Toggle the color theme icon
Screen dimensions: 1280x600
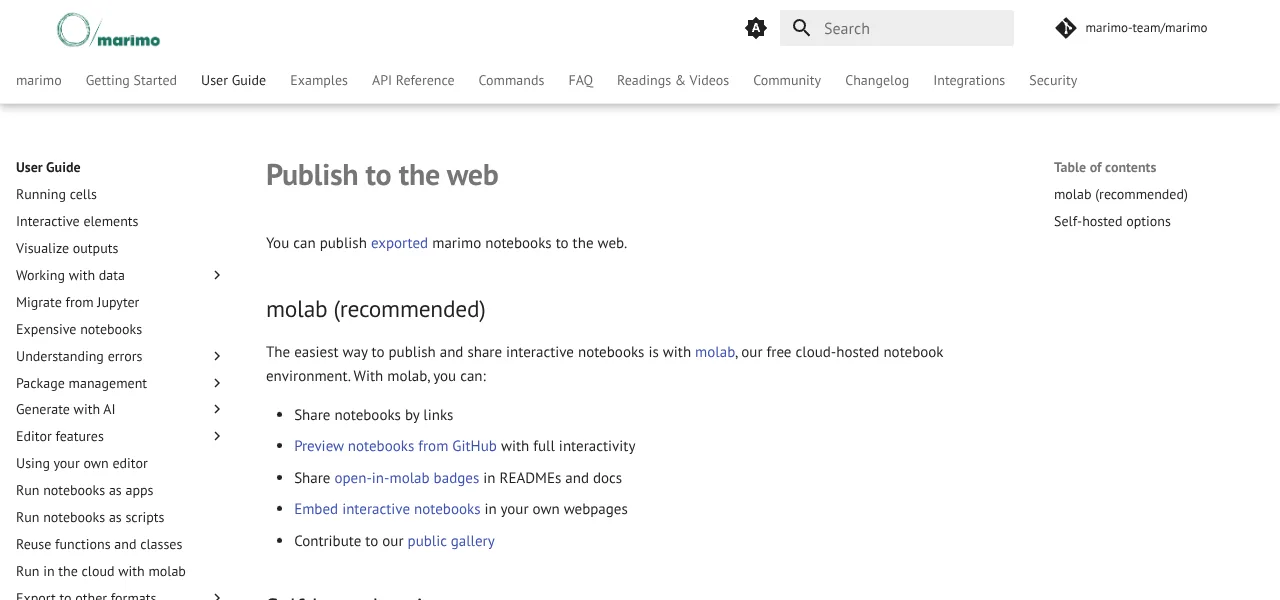[756, 28]
